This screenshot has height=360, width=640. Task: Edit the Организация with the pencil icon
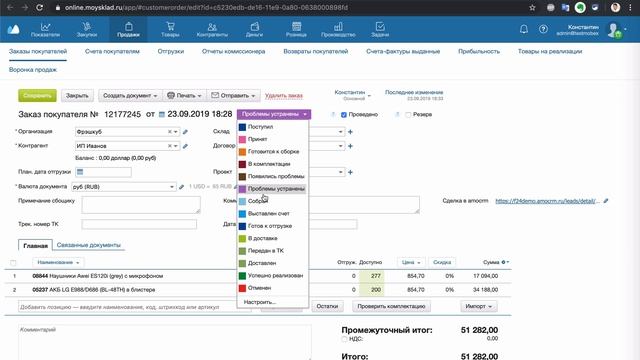(x=185, y=132)
